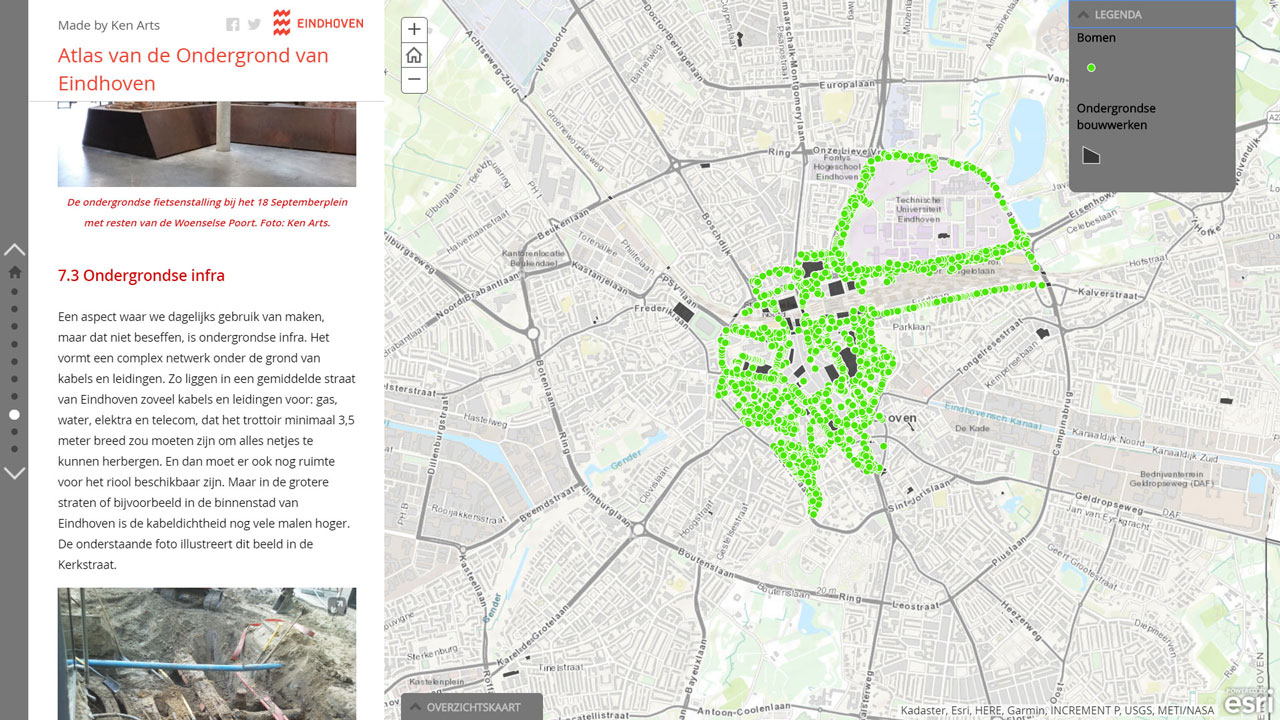Zoom out of the map
1280x720 pixels.
pyautogui.click(x=414, y=80)
